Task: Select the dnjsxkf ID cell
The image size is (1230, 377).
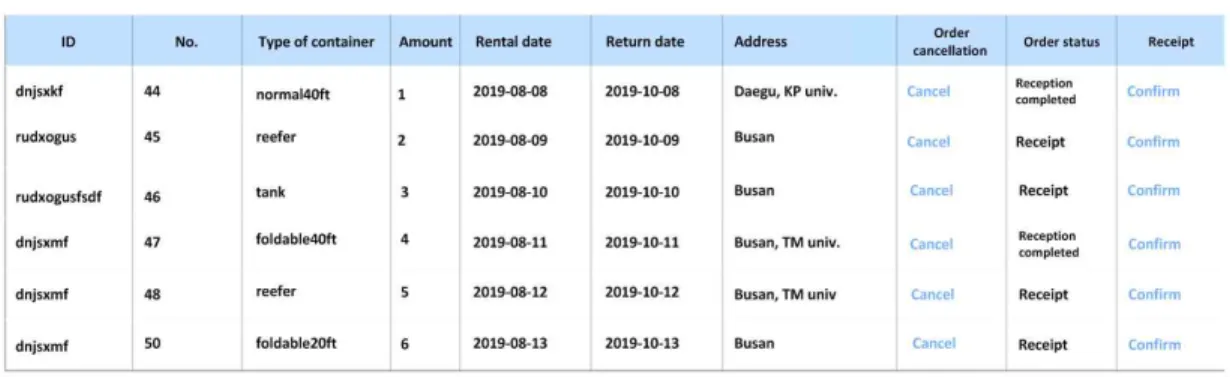Action: pyautogui.click(x=39, y=91)
